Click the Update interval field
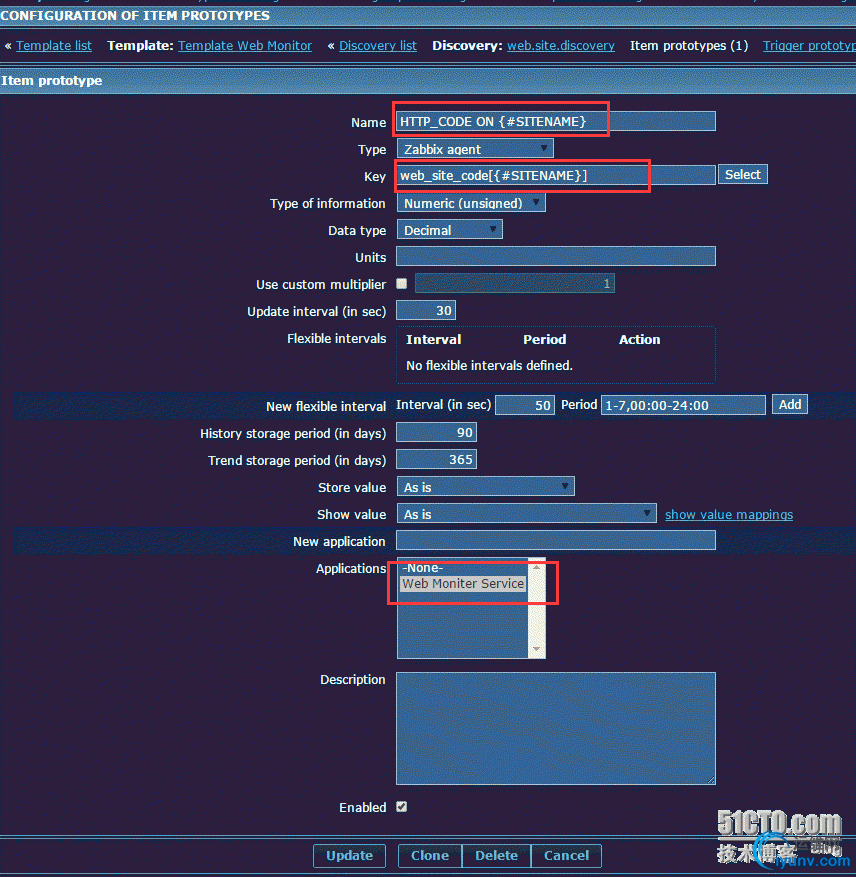 [426, 310]
